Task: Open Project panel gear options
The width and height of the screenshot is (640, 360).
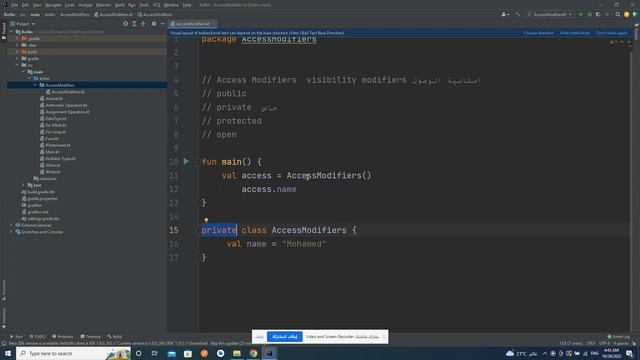Action: click(154, 24)
